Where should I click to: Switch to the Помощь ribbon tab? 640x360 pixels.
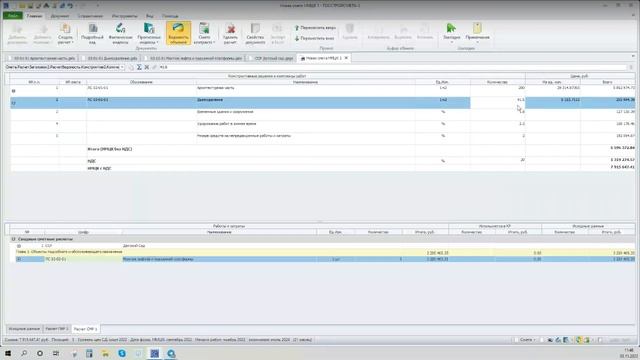tap(170, 16)
